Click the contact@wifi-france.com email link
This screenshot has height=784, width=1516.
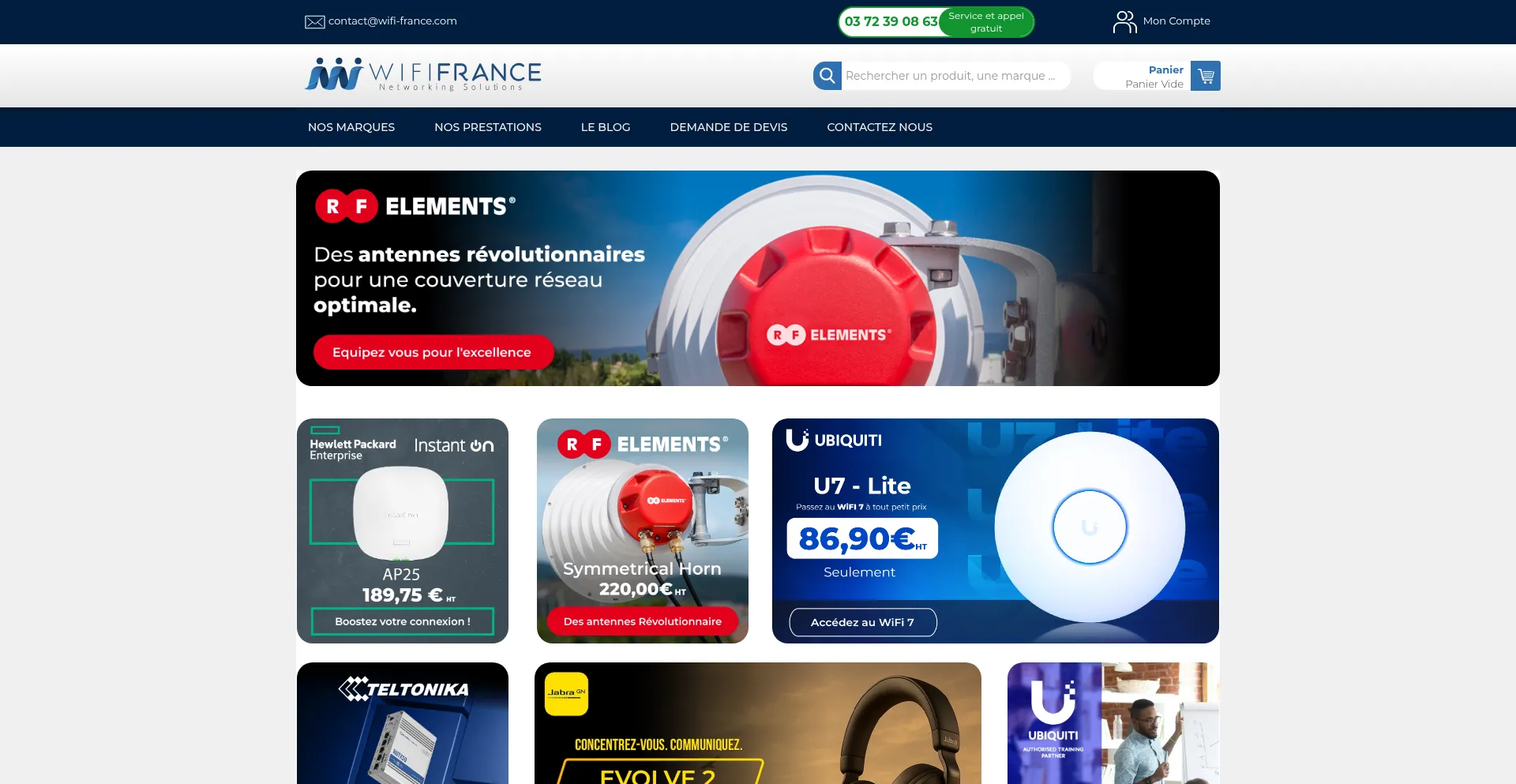tap(392, 21)
